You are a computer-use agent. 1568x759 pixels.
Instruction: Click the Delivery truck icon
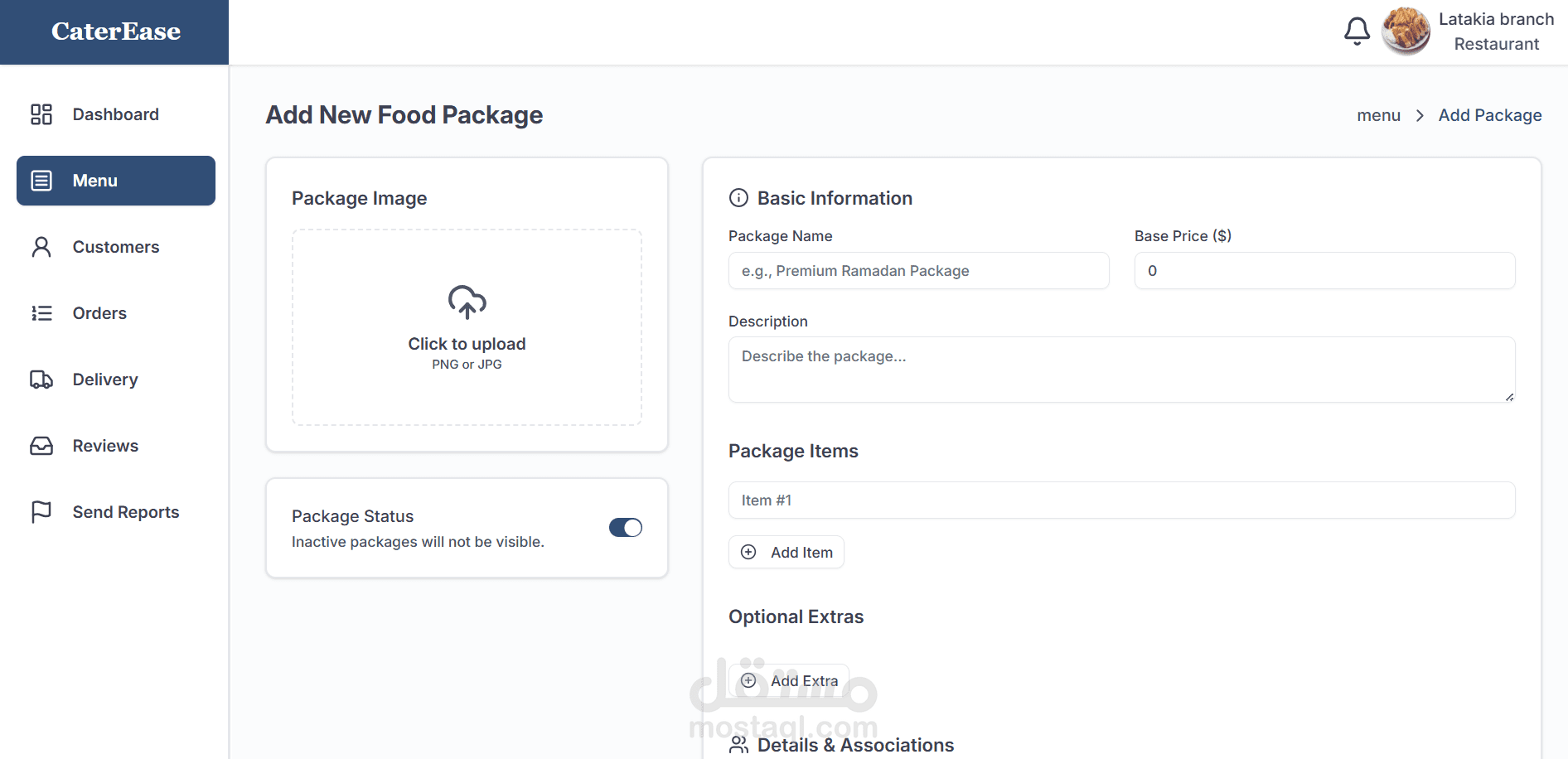pyautogui.click(x=41, y=379)
